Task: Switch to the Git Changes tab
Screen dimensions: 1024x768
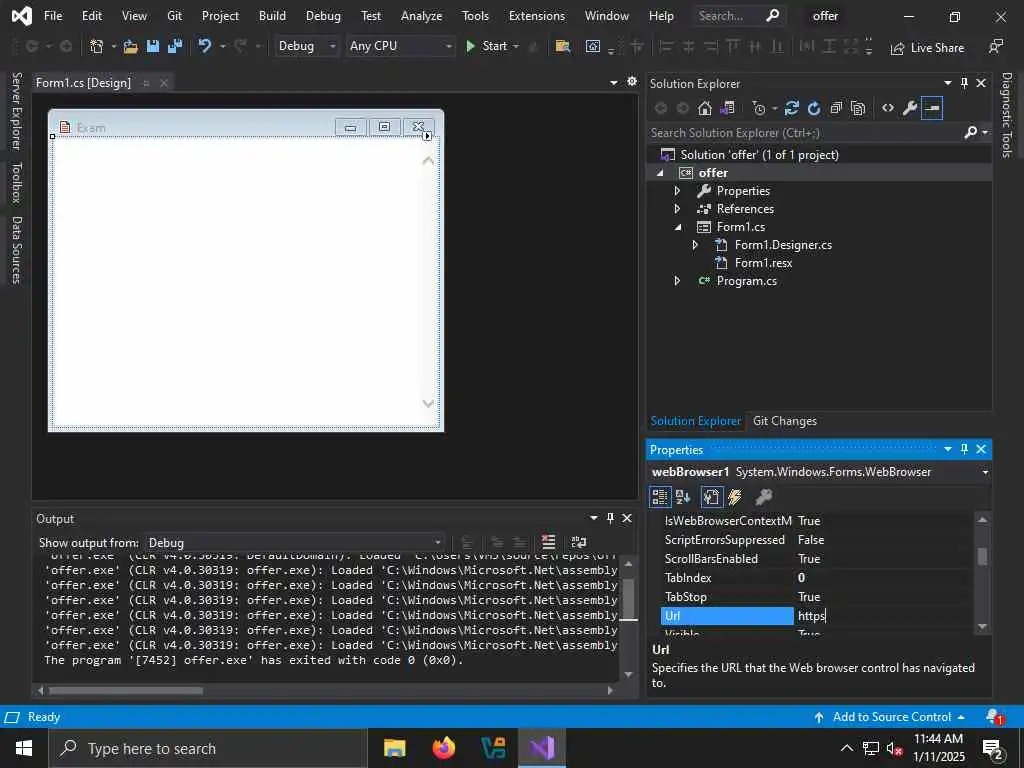Action: coord(784,421)
